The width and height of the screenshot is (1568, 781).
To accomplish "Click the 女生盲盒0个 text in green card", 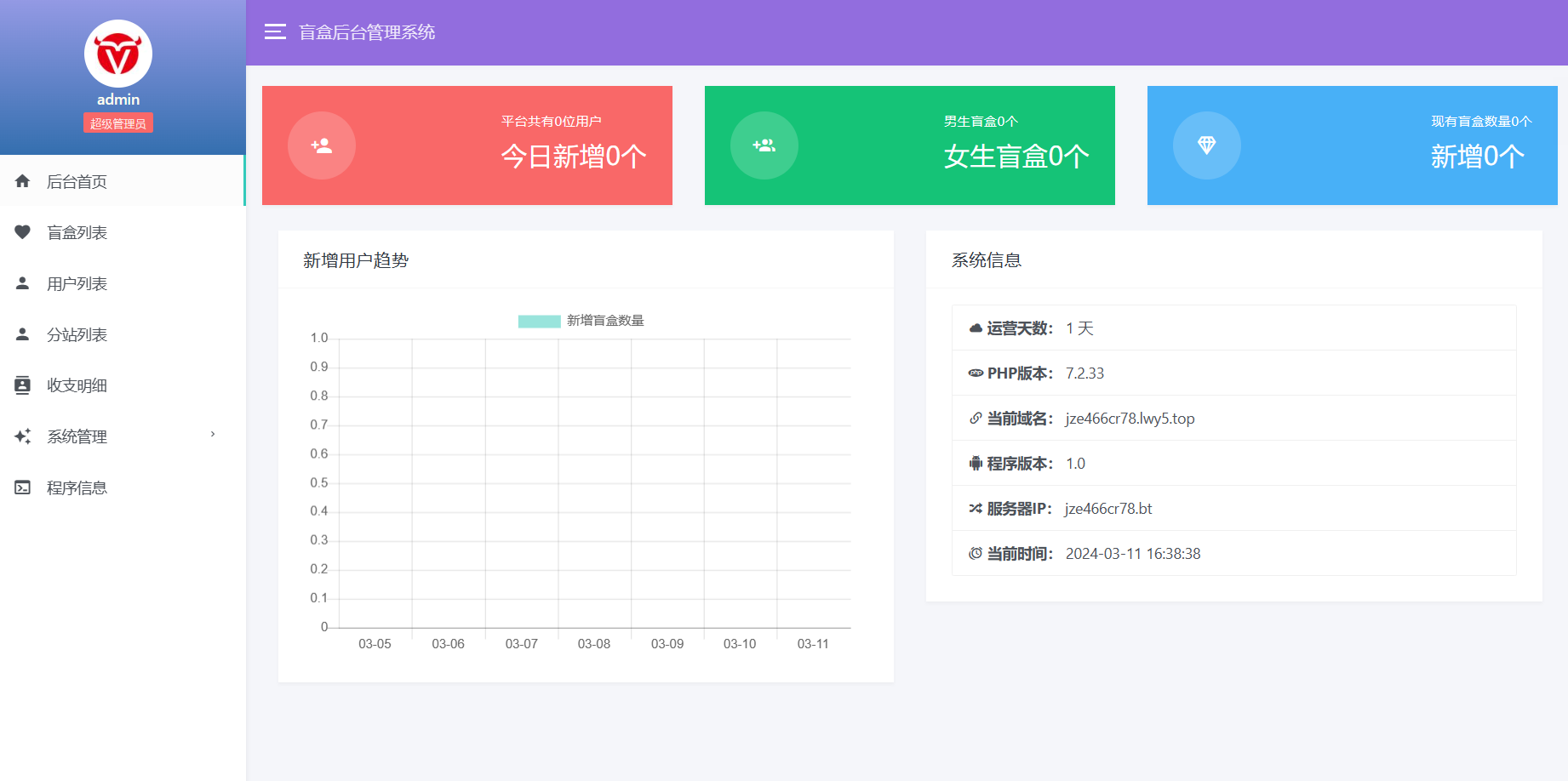I will [1016, 157].
